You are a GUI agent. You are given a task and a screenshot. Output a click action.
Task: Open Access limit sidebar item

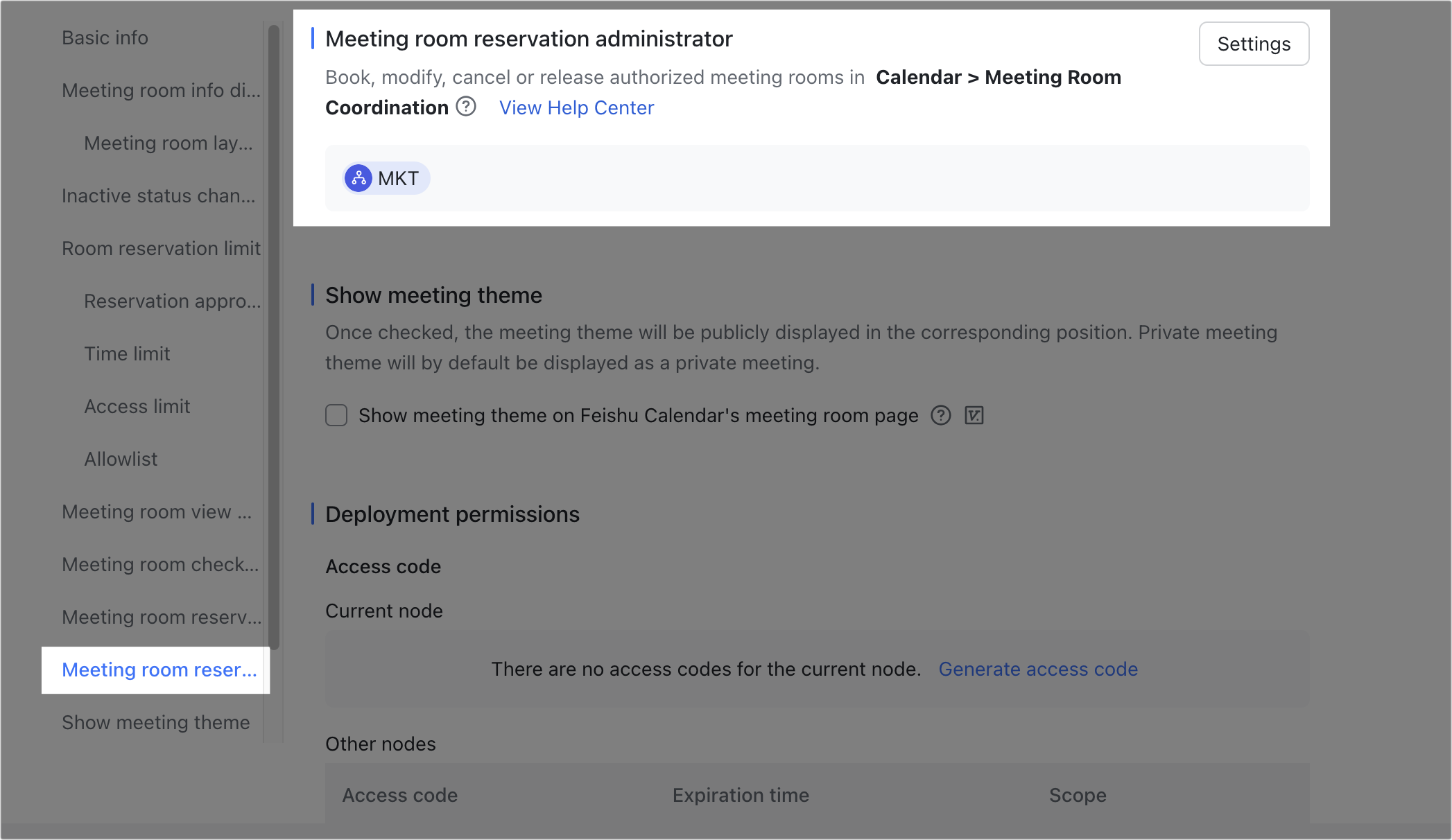coord(137,406)
